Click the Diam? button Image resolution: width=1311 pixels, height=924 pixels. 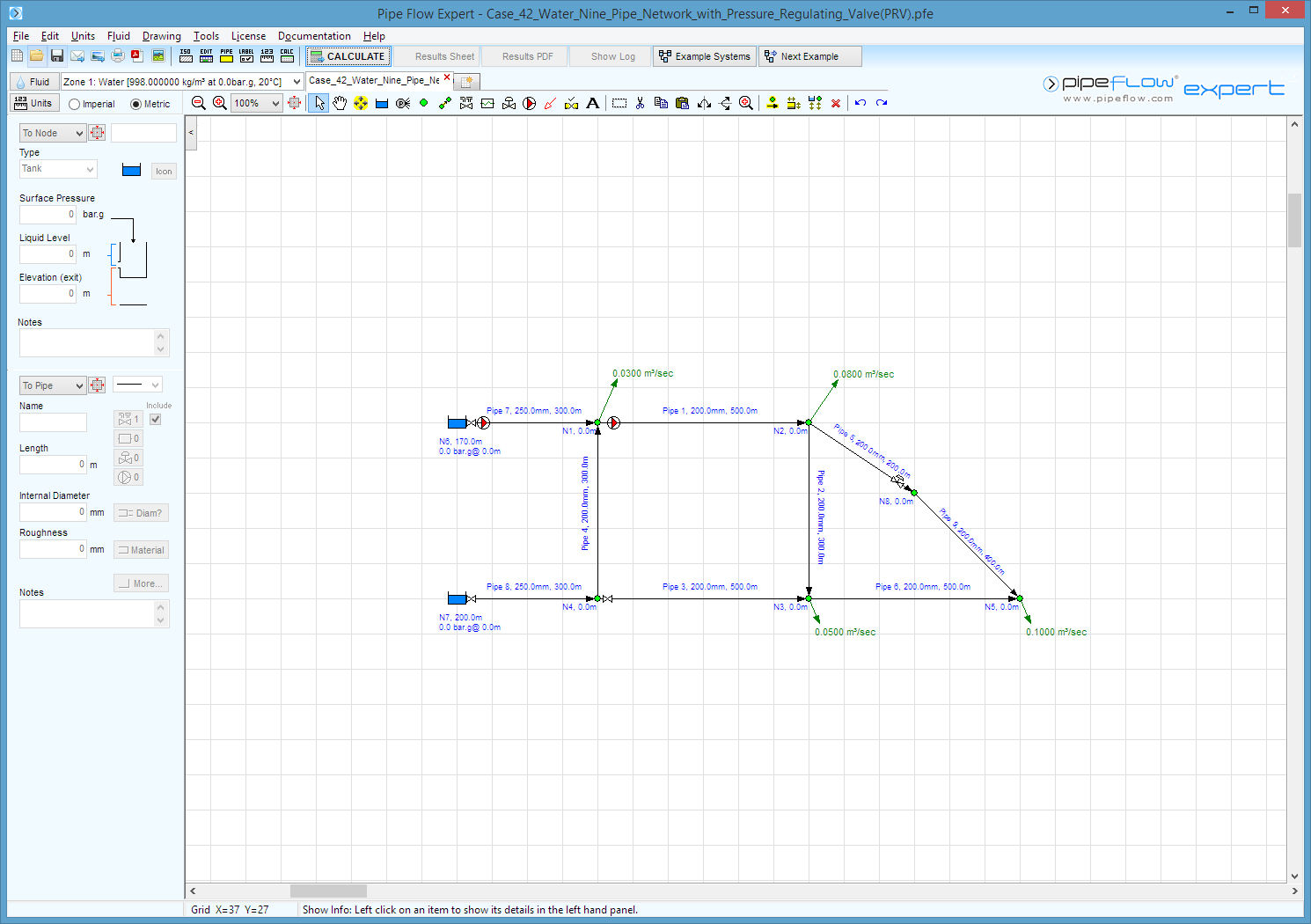coord(141,513)
